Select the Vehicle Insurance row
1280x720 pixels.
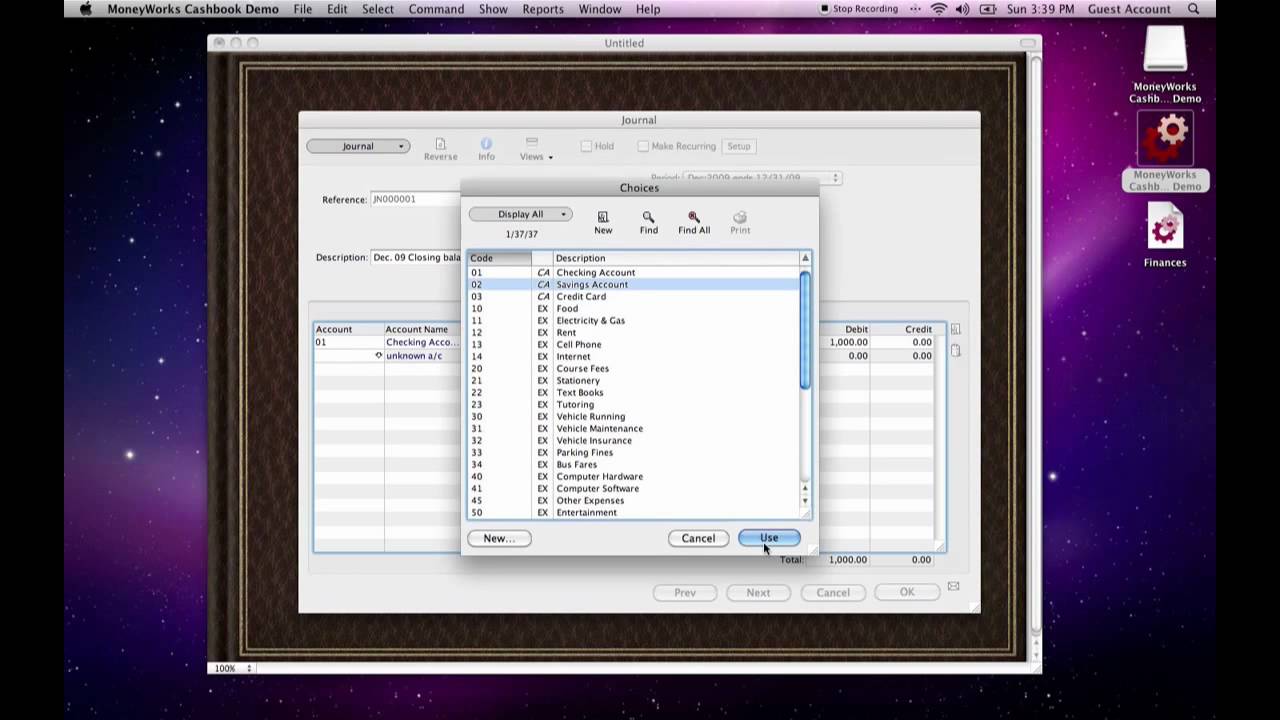(x=634, y=440)
